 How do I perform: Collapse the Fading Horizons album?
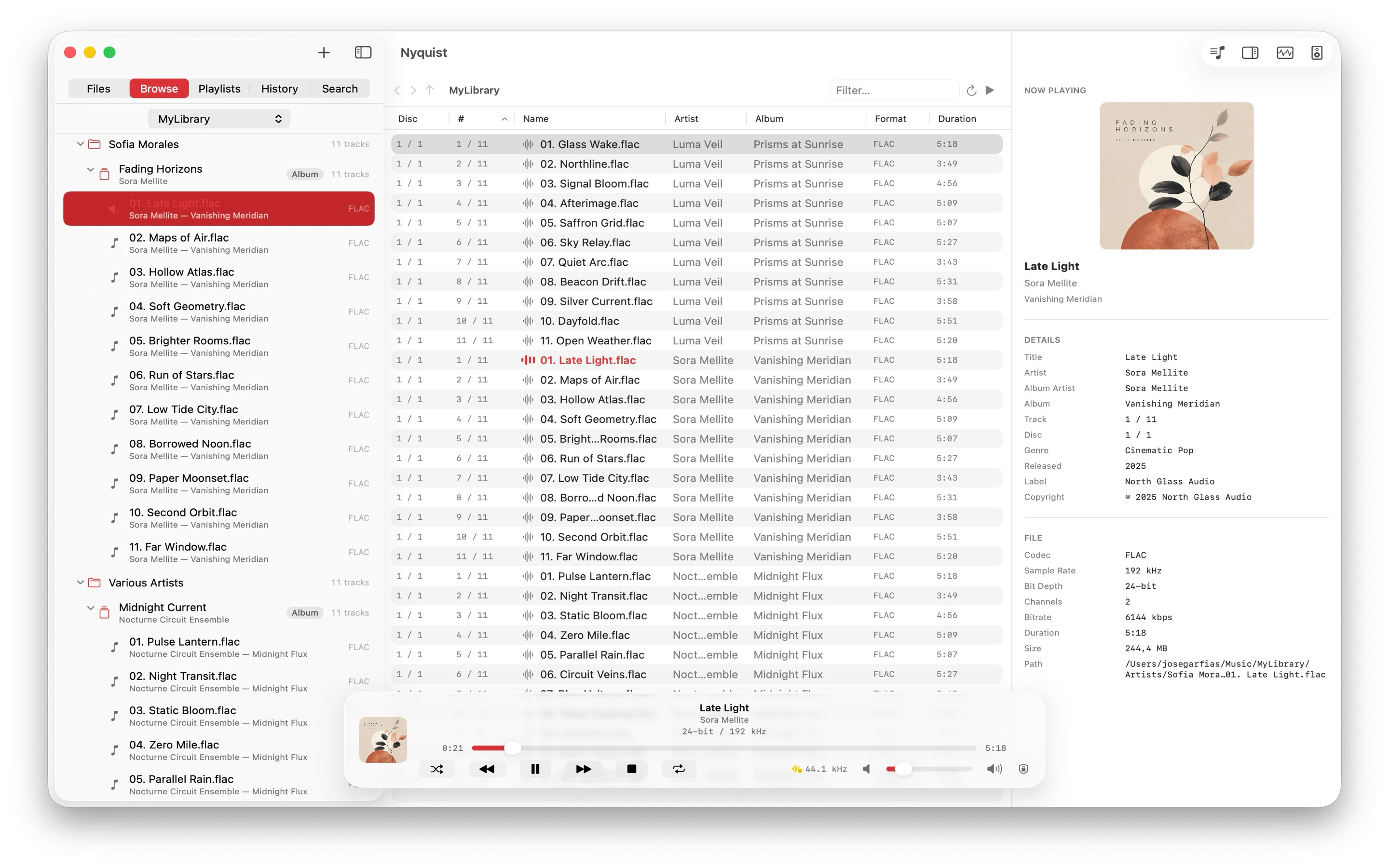pos(90,169)
